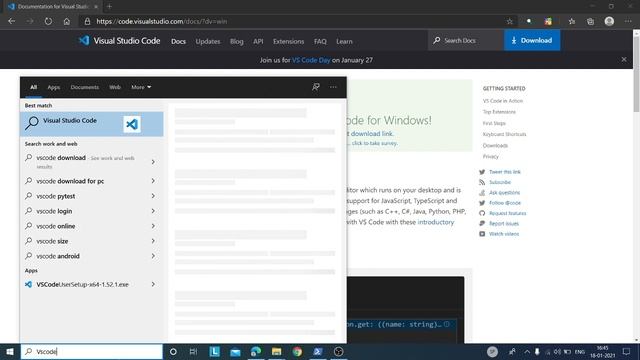Expand VSCodeUserSetup exe result arrow
Image resolution: width=640 pixels, height=360 pixels.
pyautogui.click(x=153, y=284)
